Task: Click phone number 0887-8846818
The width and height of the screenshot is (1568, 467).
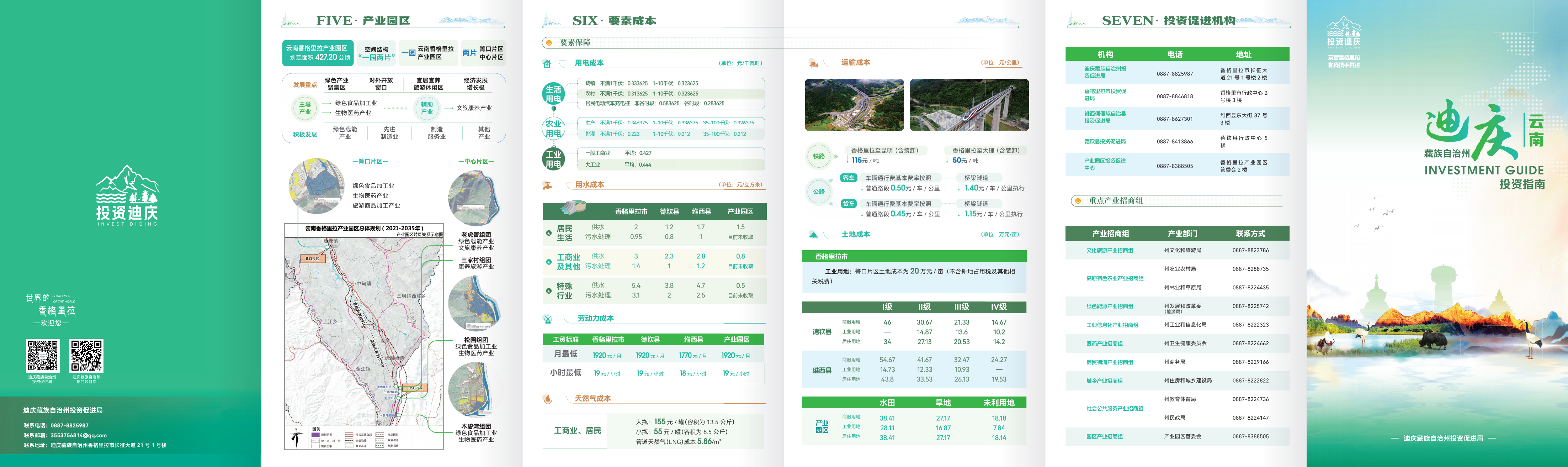Action: (x=1175, y=96)
